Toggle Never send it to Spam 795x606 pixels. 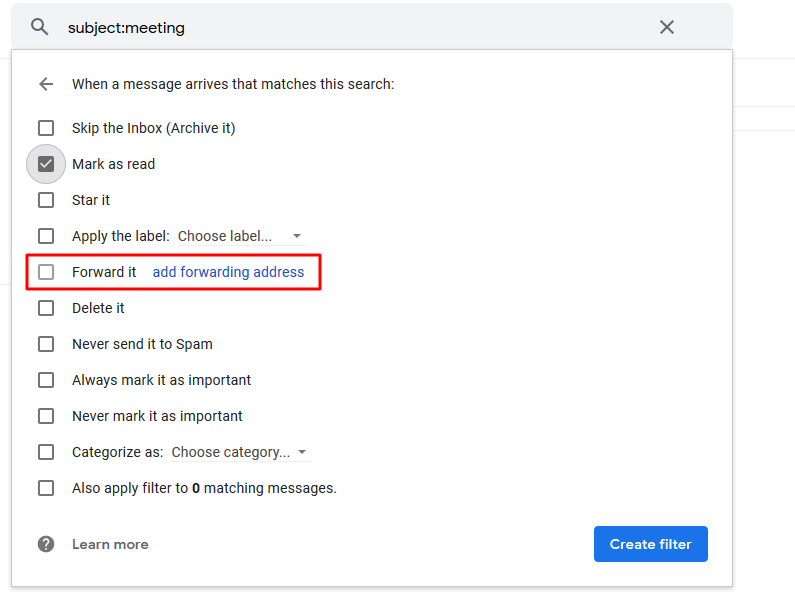[x=46, y=344]
